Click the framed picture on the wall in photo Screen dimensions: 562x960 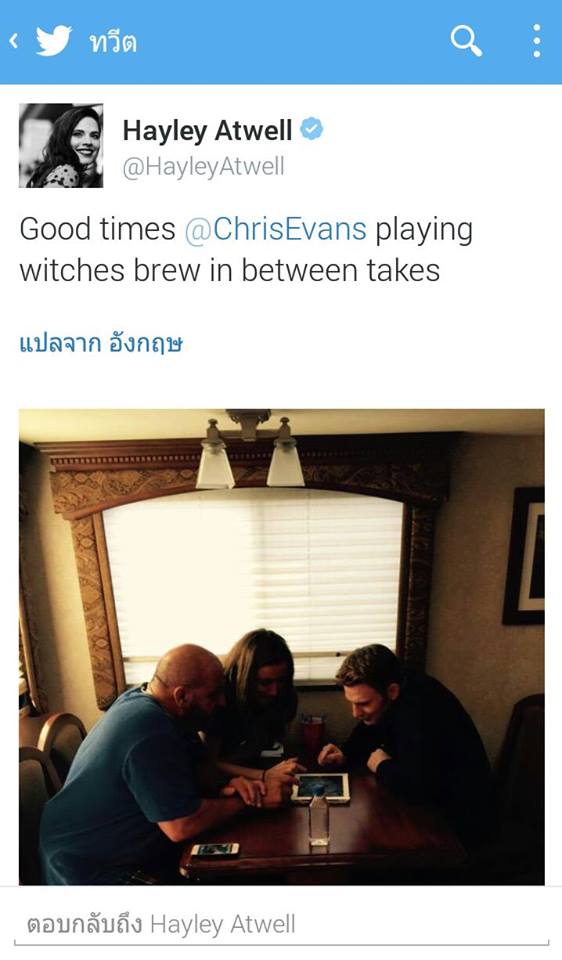coord(524,556)
